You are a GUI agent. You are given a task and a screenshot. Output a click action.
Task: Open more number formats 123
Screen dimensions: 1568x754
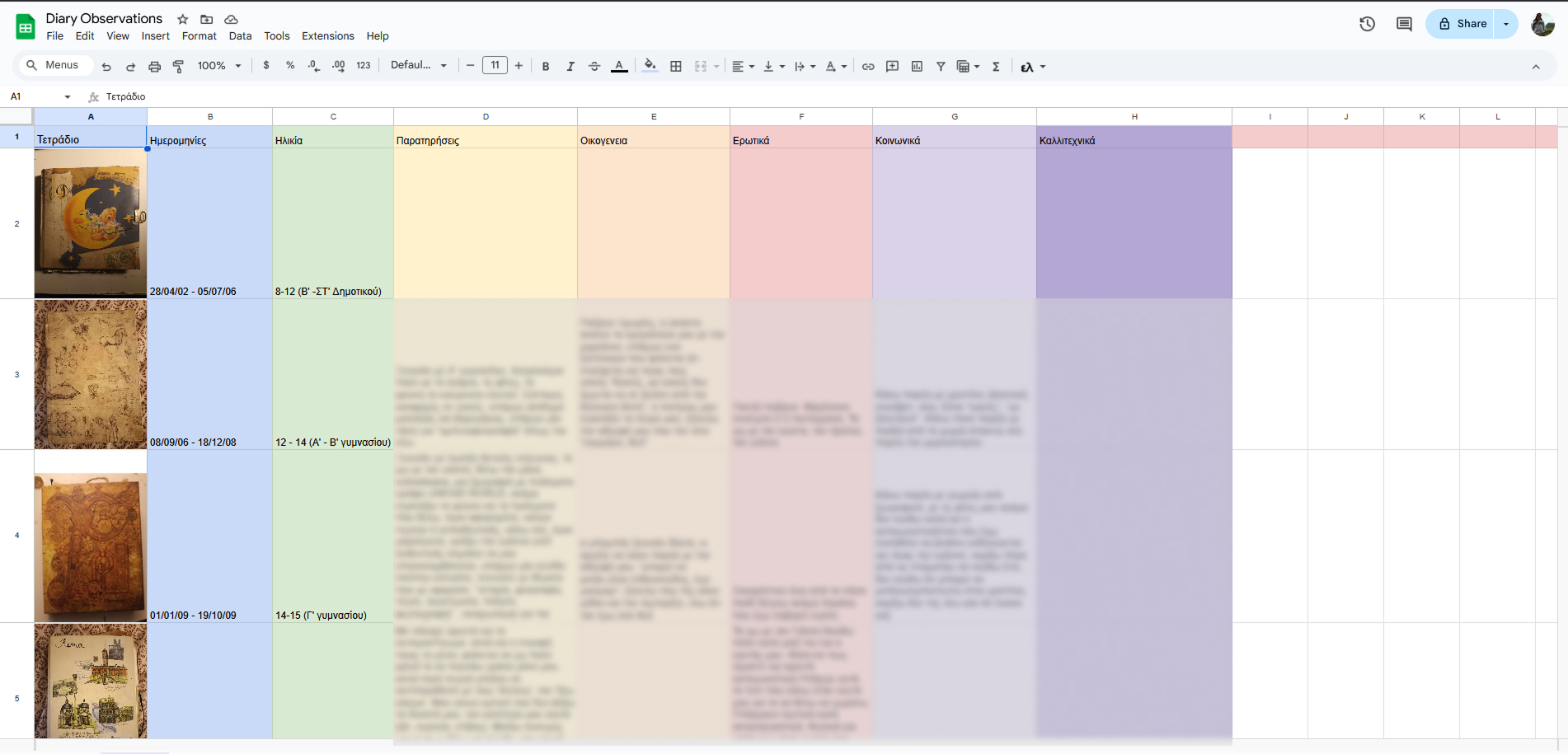coord(364,66)
